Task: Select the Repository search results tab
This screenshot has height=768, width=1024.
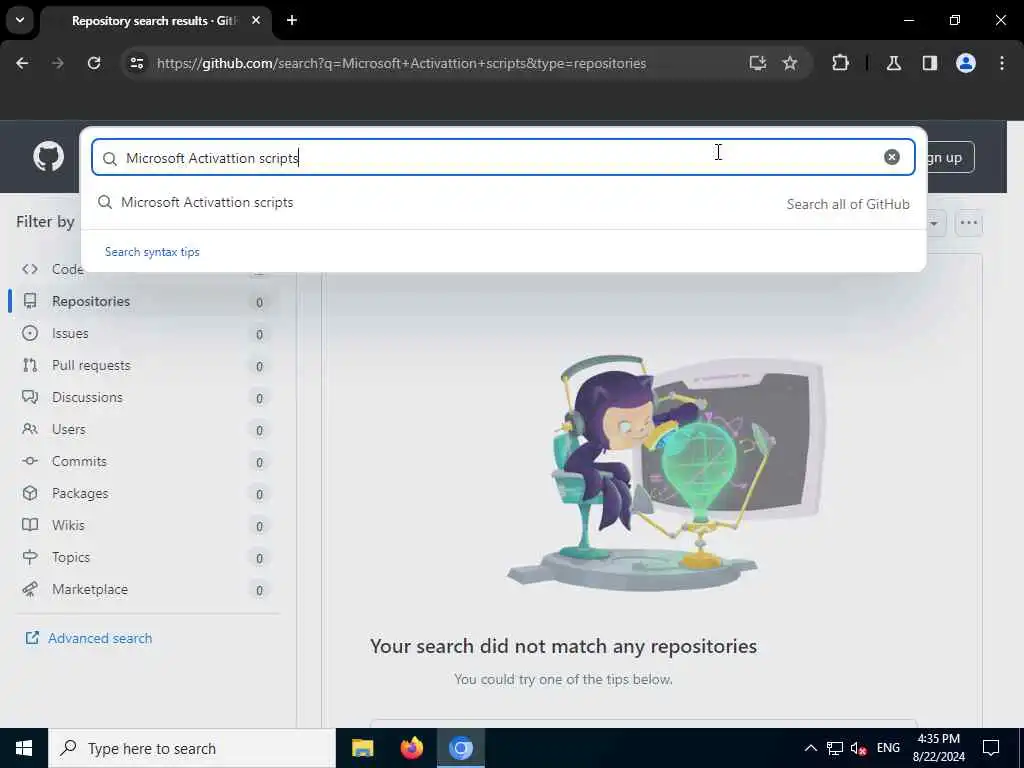Action: pos(155,21)
